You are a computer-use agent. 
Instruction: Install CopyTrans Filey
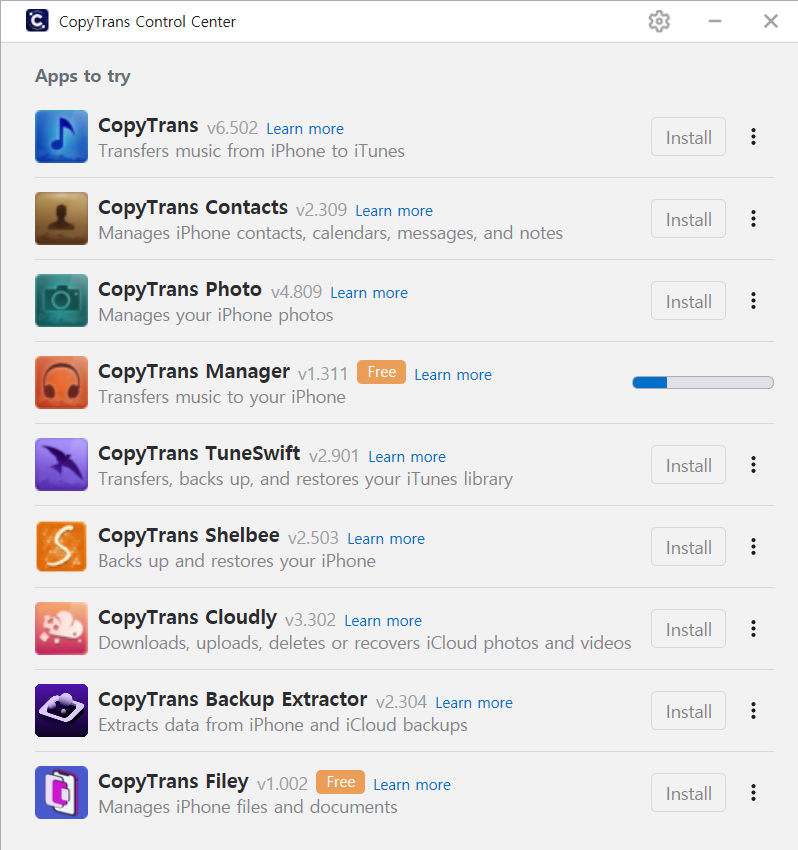(688, 793)
